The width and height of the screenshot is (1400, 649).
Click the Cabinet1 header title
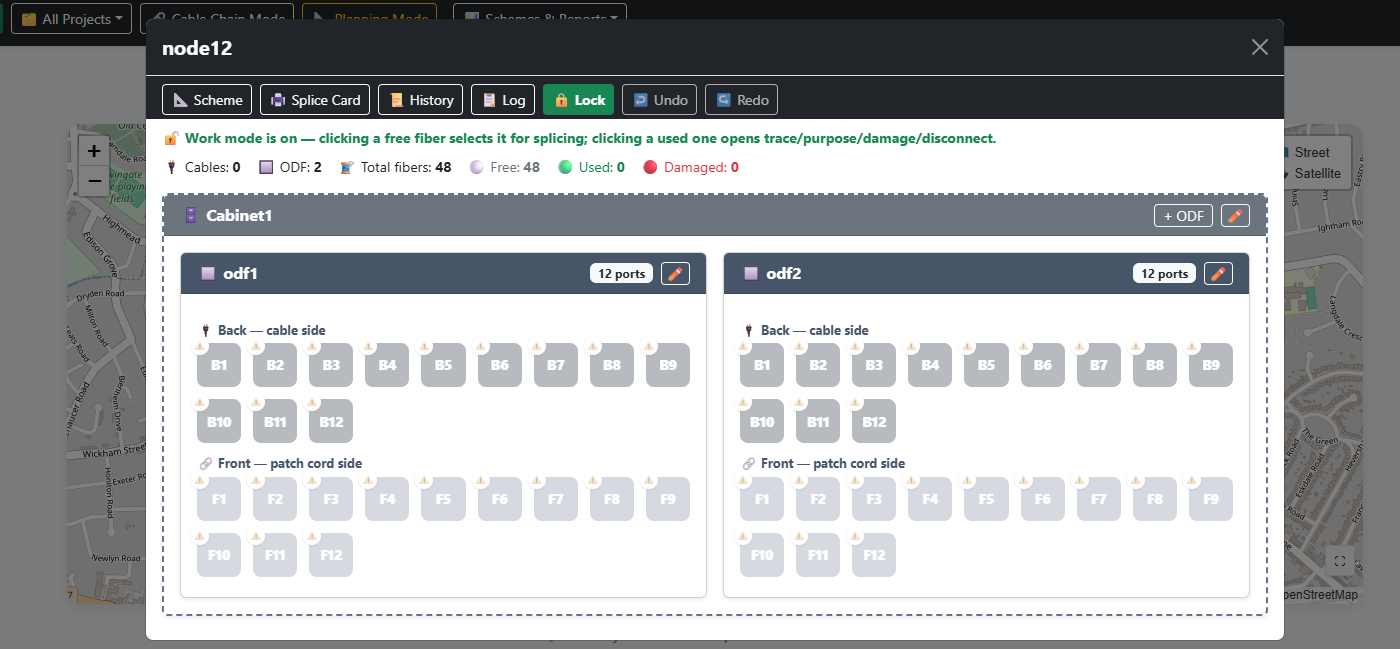coord(239,215)
